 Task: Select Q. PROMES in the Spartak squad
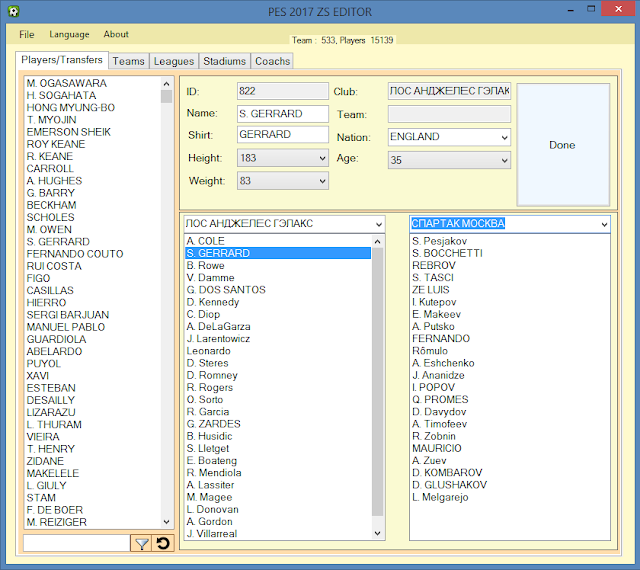[x=440, y=399]
